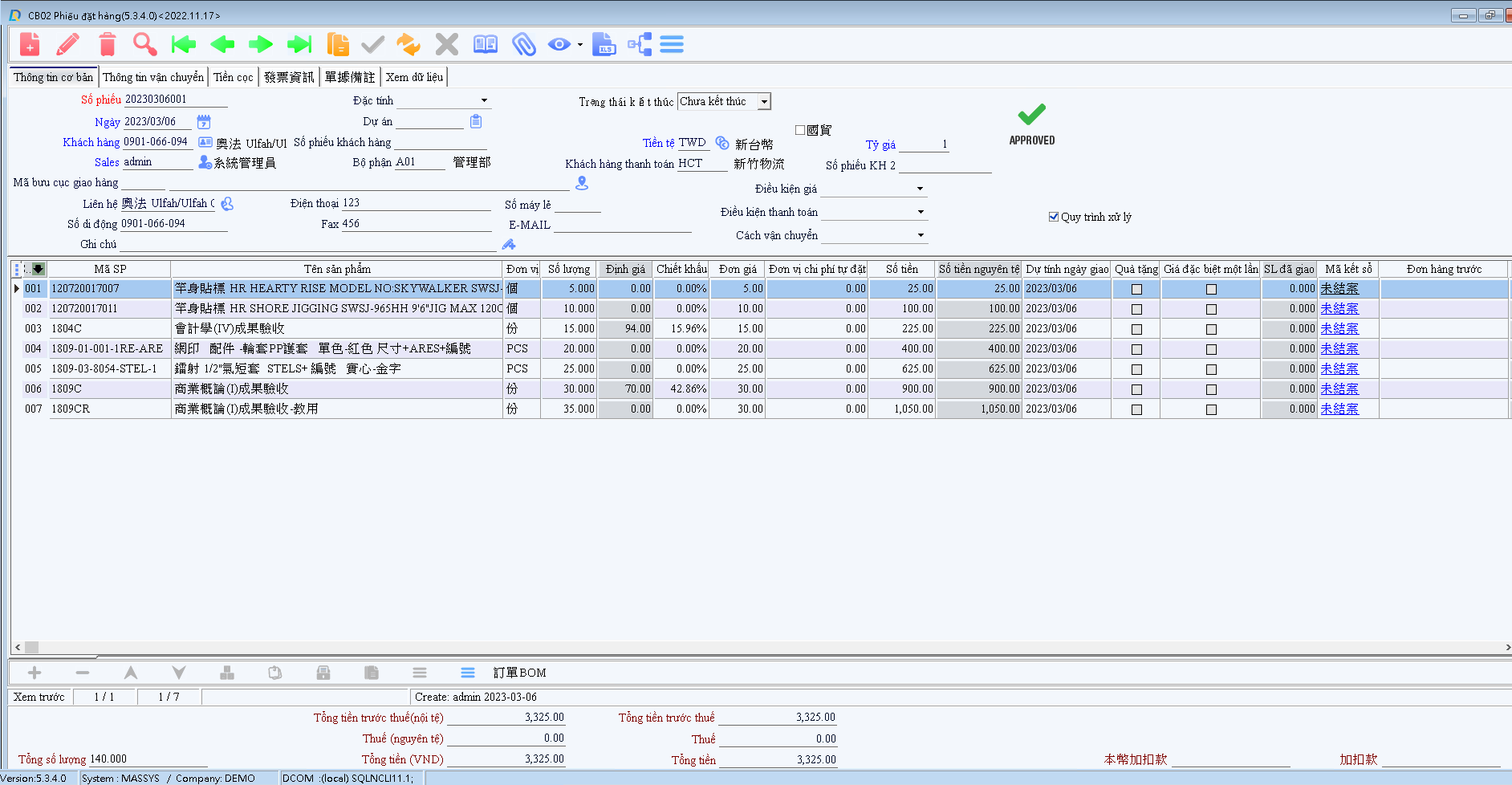The height and width of the screenshot is (785, 1512).
Task: Expand the Cách vận chuyển dropdown
Action: pyautogui.click(x=921, y=235)
